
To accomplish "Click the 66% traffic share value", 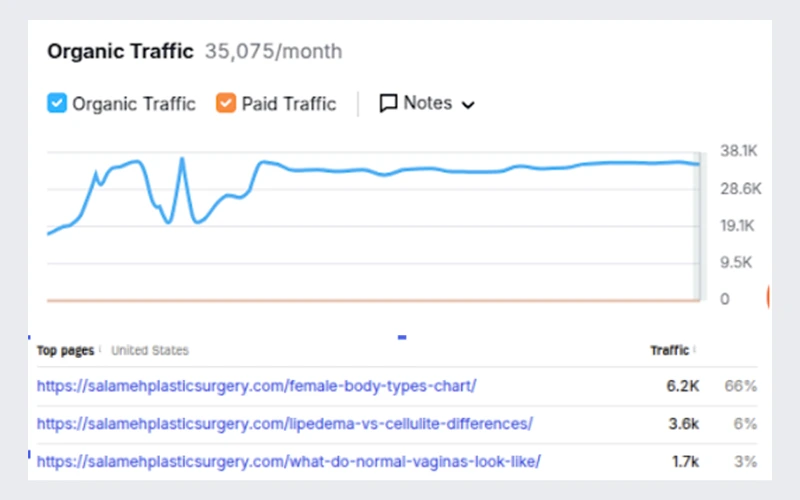I will (741, 386).
